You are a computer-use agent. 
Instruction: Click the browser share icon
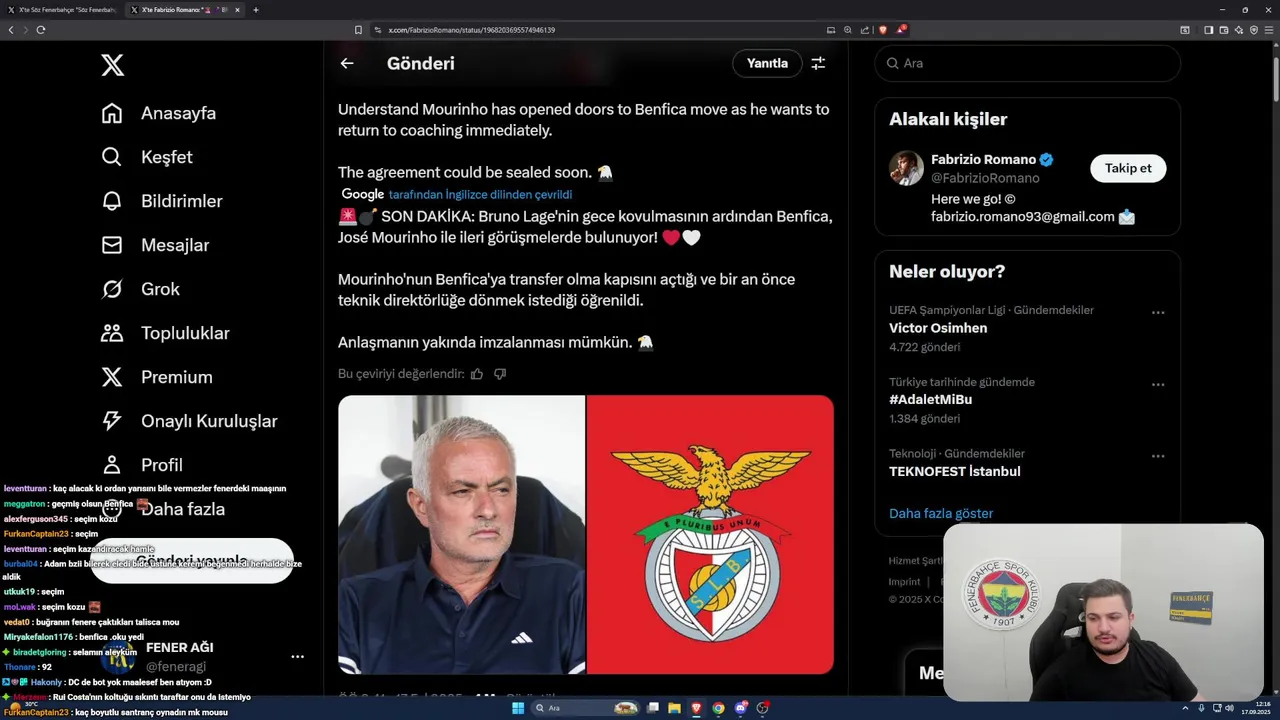[x=865, y=30]
